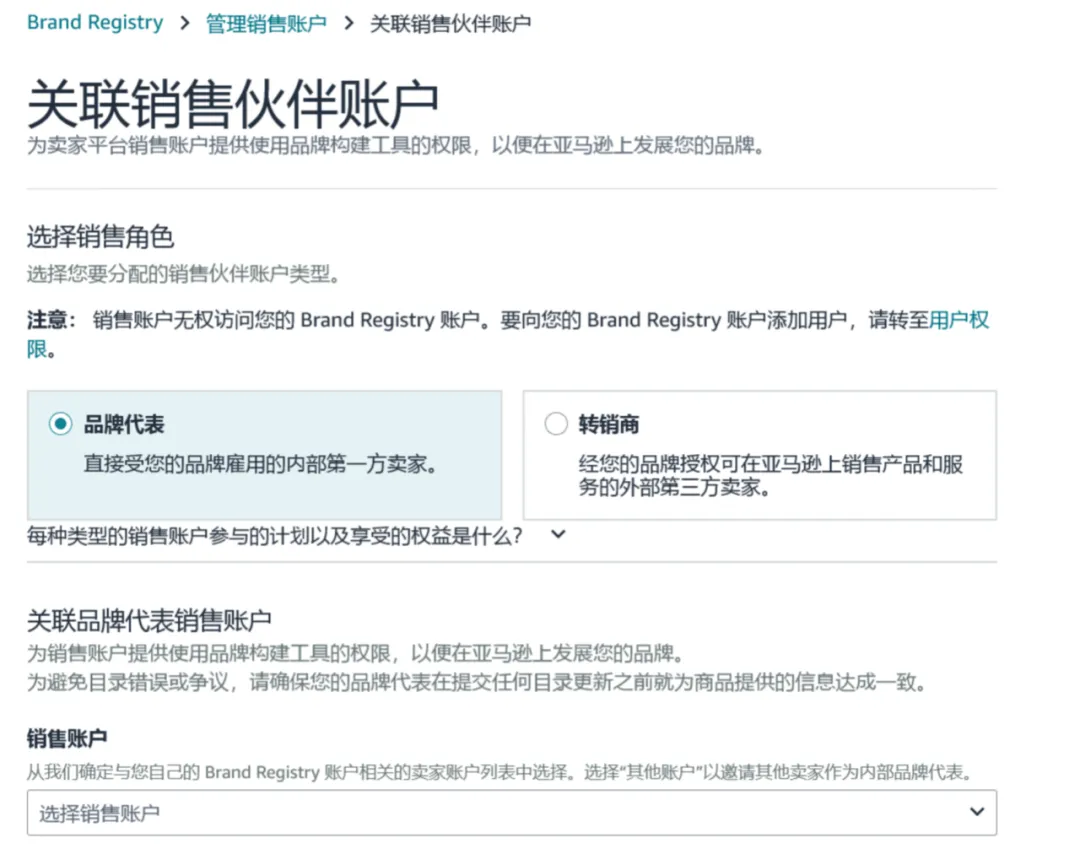Click the 转销商 card description about 外部第三方卖家
The width and height of the screenshot is (1080, 854).
tap(770, 477)
